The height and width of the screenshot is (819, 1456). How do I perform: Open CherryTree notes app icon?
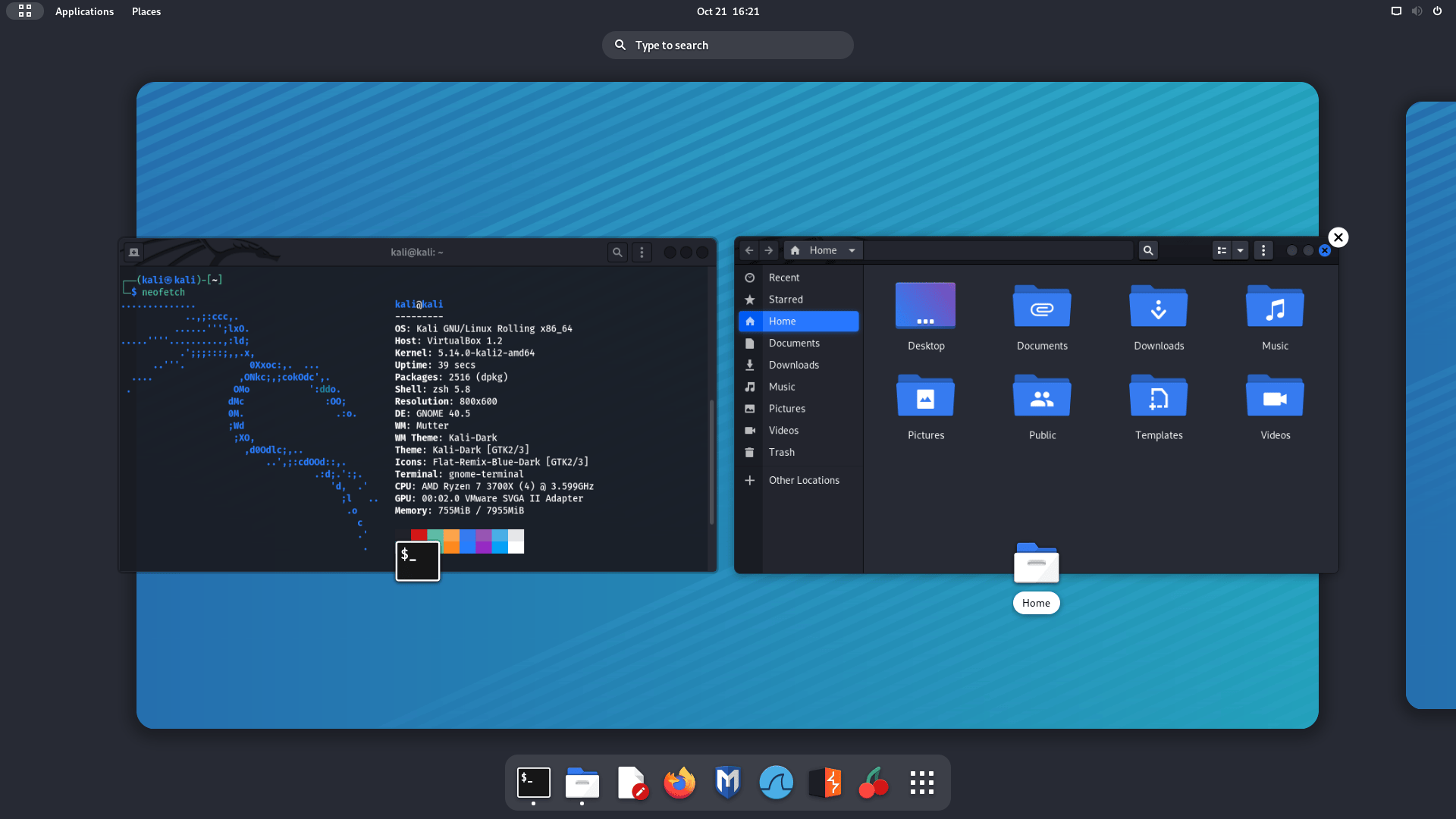[x=874, y=783]
